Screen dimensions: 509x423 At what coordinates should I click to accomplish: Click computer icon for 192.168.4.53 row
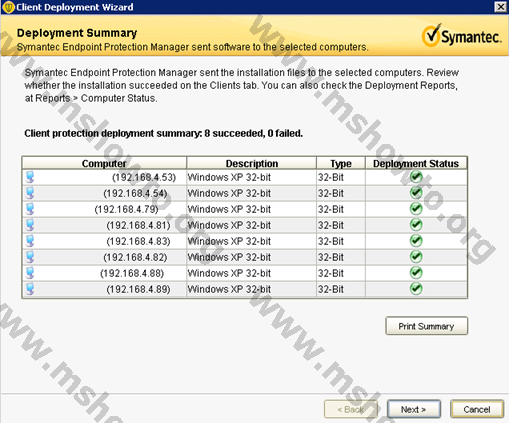[x=30, y=177]
